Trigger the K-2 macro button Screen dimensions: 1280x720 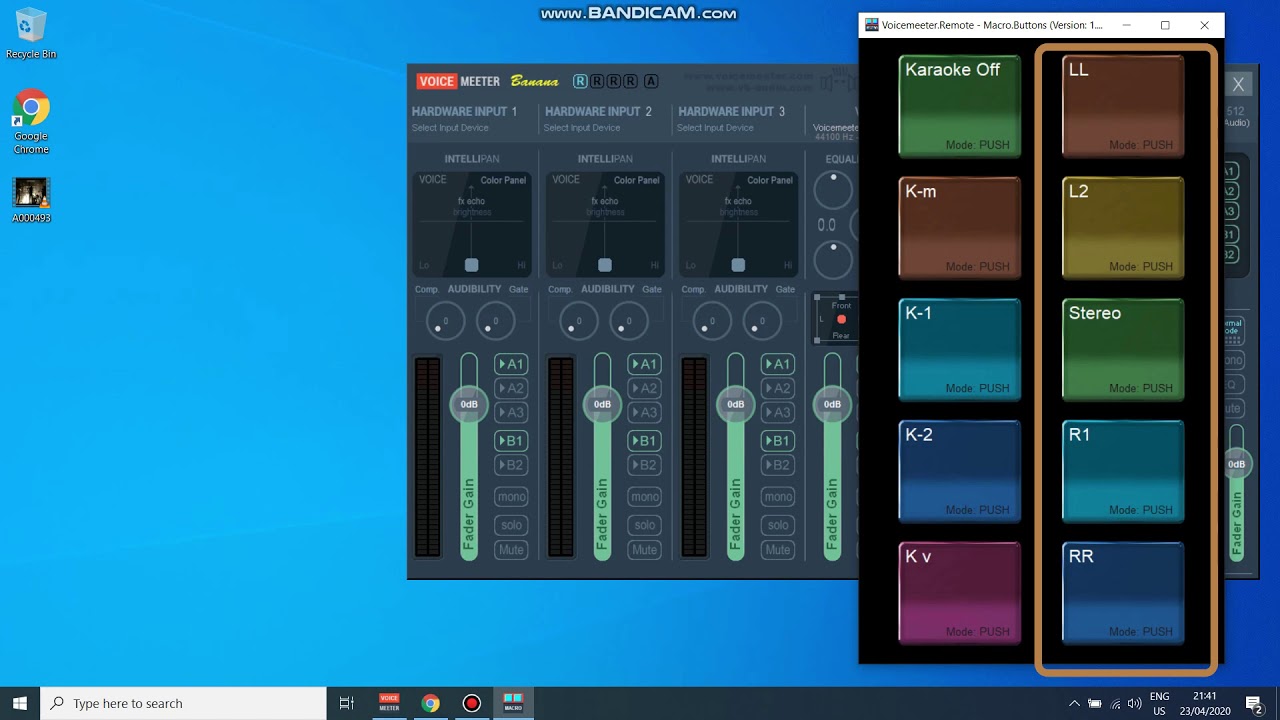pyautogui.click(x=959, y=472)
